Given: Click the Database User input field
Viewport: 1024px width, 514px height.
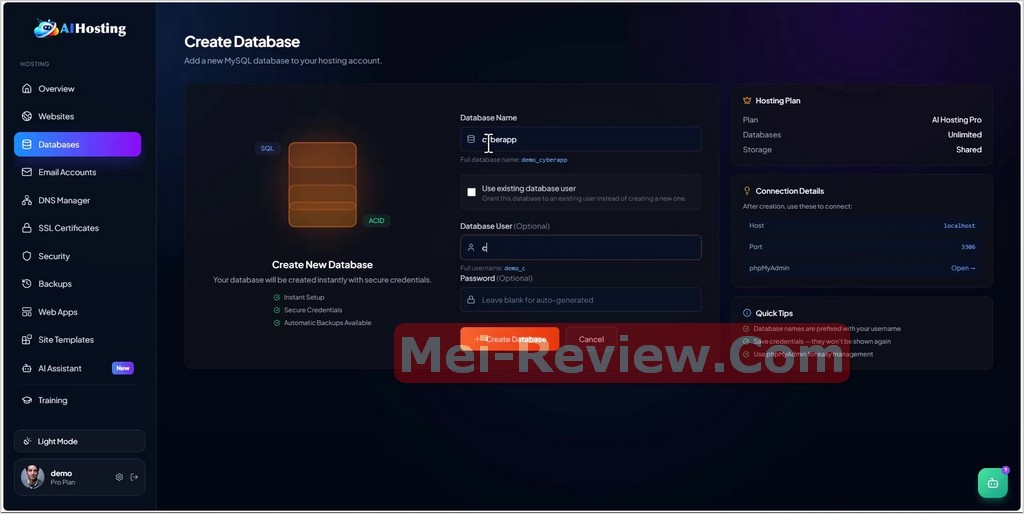Looking at the screenshot, I should [x=581, y=248].
